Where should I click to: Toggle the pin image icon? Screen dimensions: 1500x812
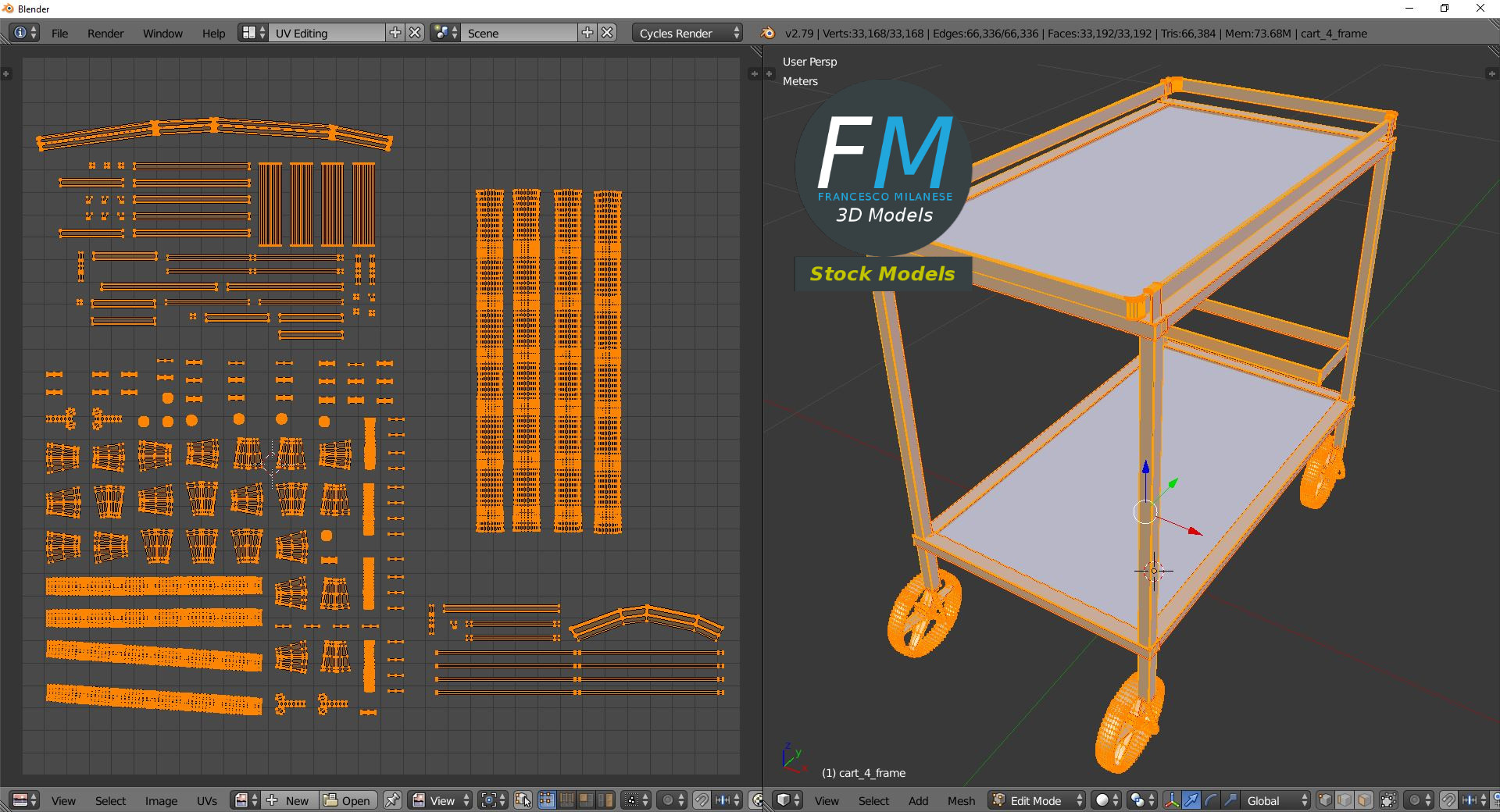coord(392,800)
